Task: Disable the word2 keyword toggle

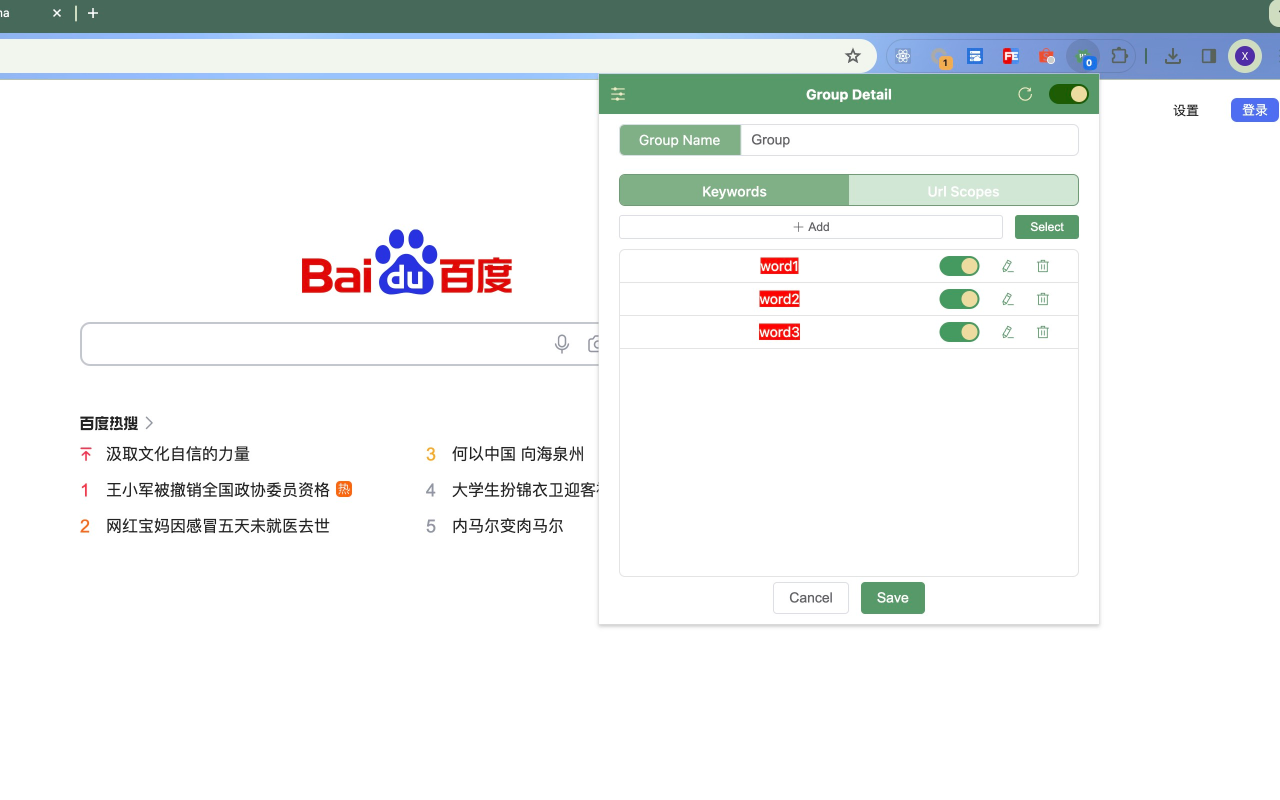Action: click(x=959, y=298)
